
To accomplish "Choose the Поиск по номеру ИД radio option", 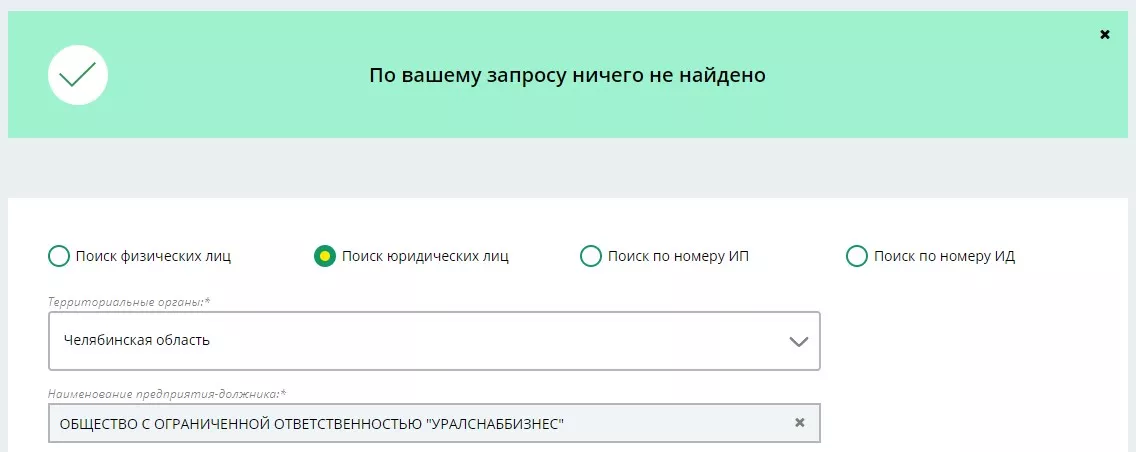I will tap(857, 256).
